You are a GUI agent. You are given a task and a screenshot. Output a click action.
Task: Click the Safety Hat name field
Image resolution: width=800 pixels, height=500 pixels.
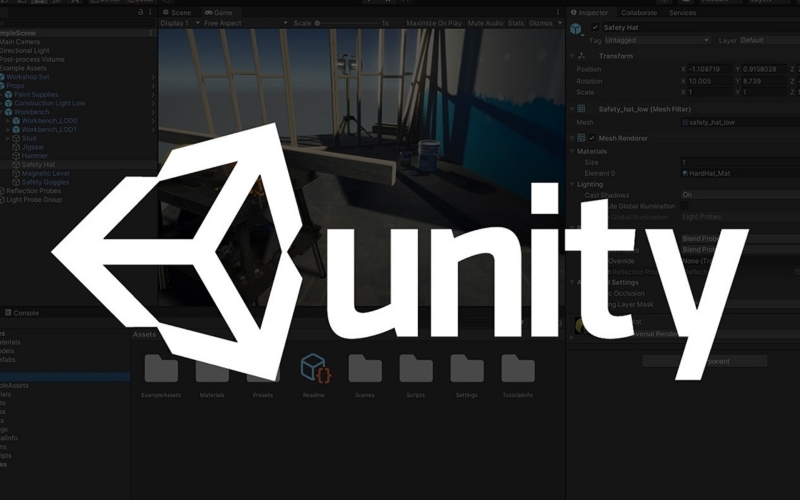coord(701,27)
